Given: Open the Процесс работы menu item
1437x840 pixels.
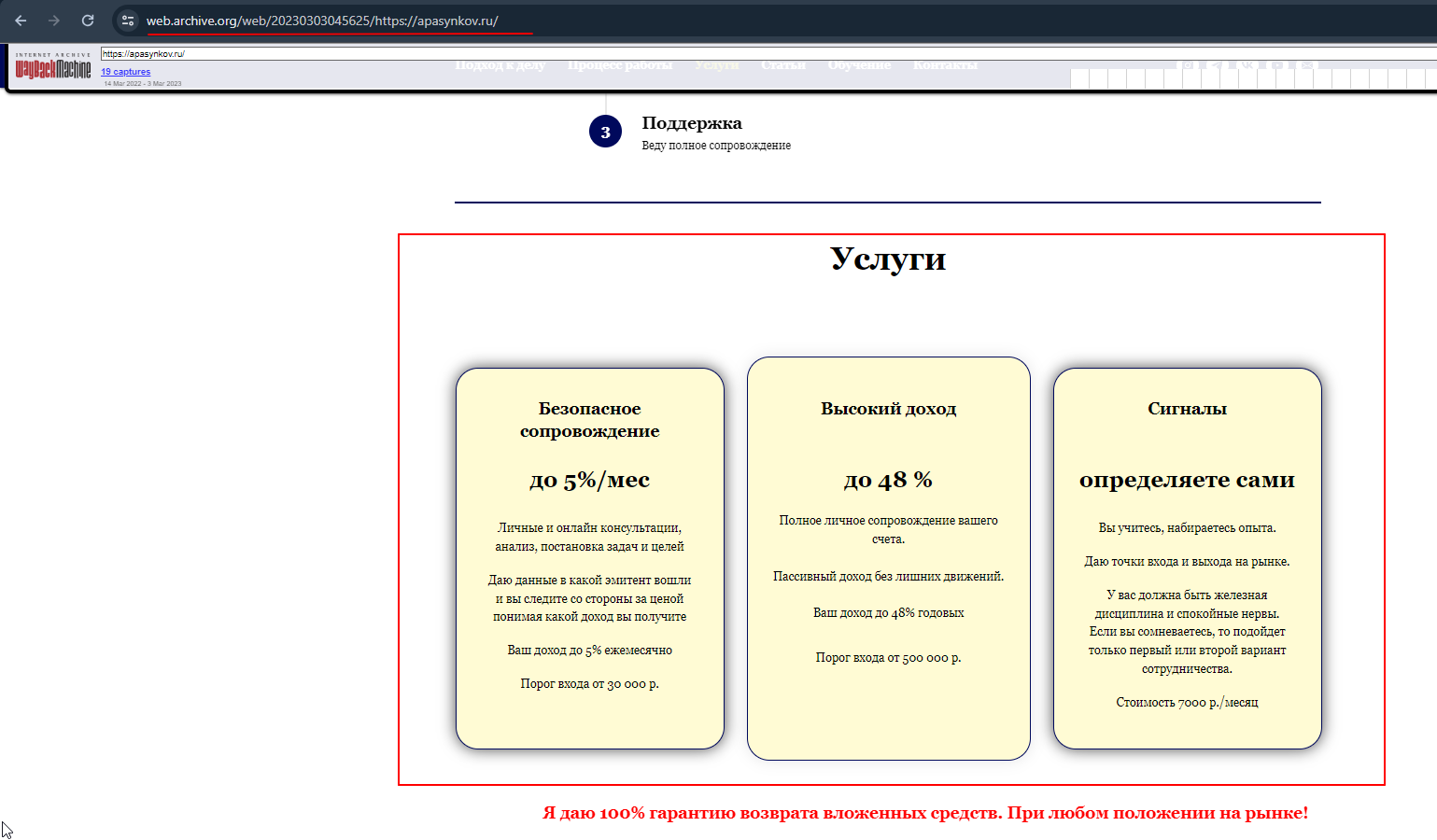Looking at the screenshot, I should 620,65.
